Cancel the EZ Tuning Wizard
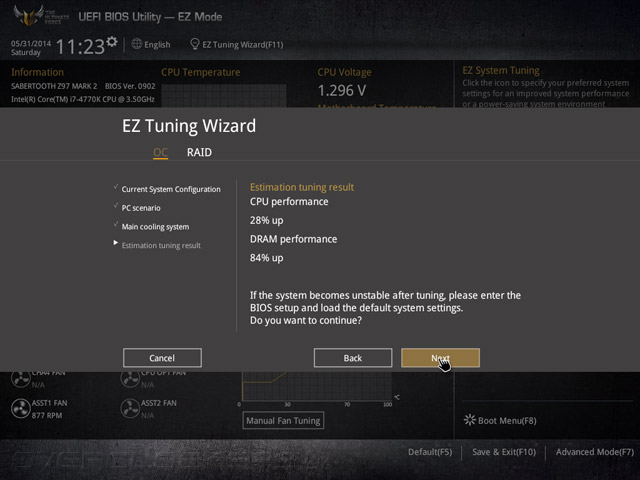 162,358
